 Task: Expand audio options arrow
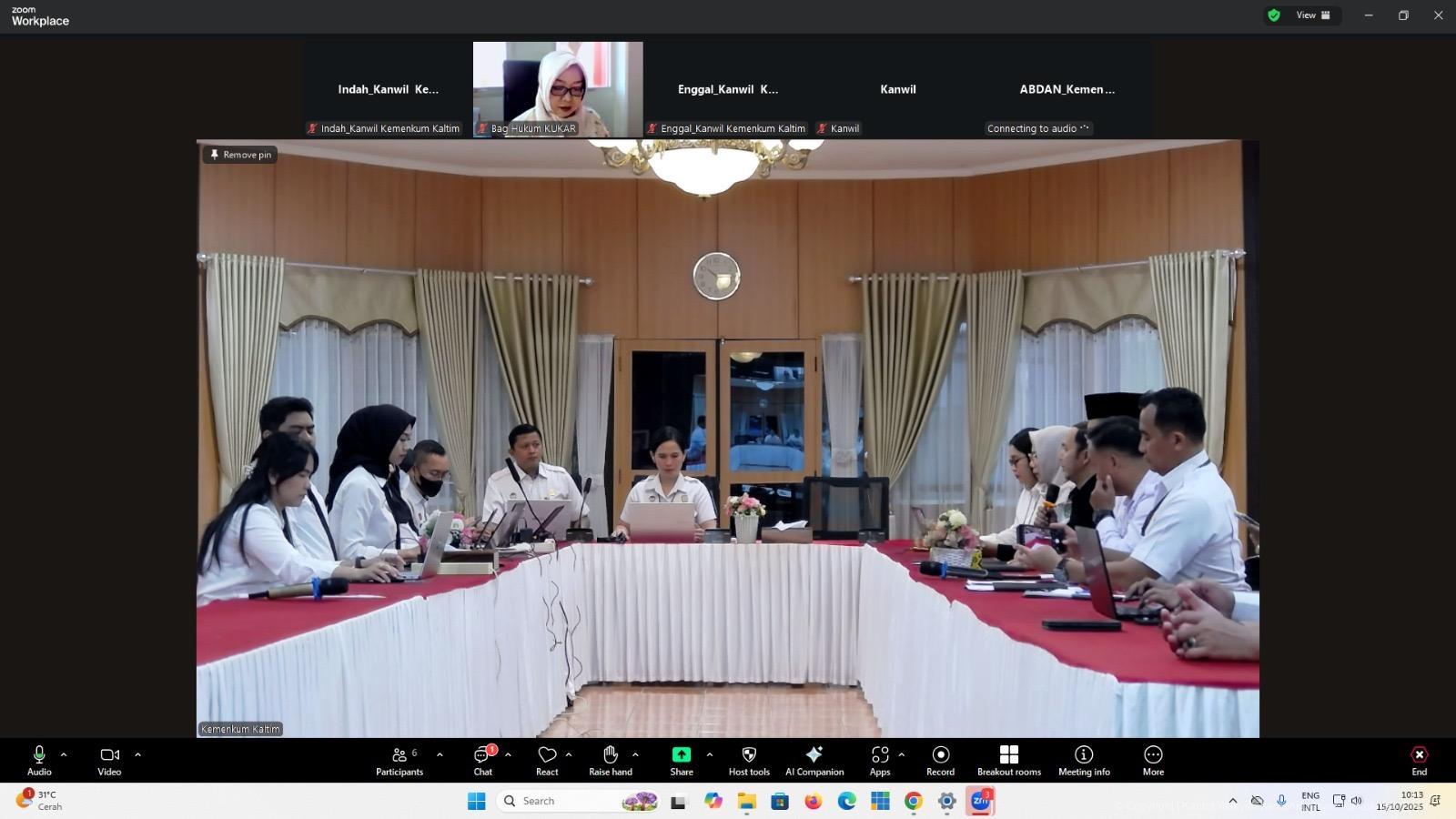pyautogui.click(x=64, y=754)
